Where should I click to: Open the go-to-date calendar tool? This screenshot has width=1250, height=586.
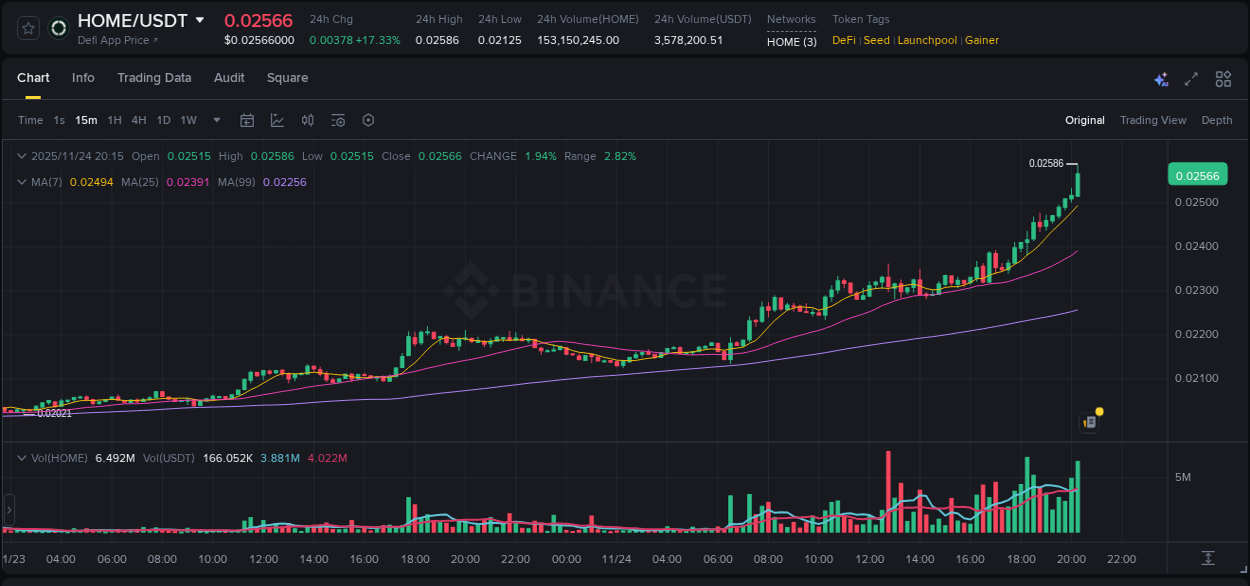[x=247, y=120]
